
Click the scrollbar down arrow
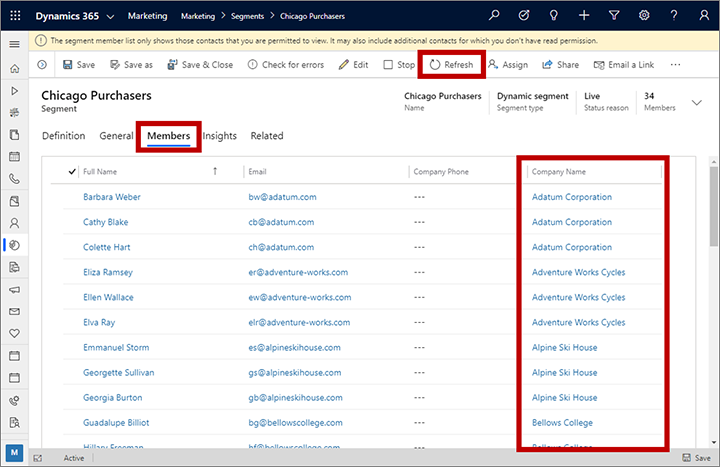pyautogui.click(x=714, y=443)
